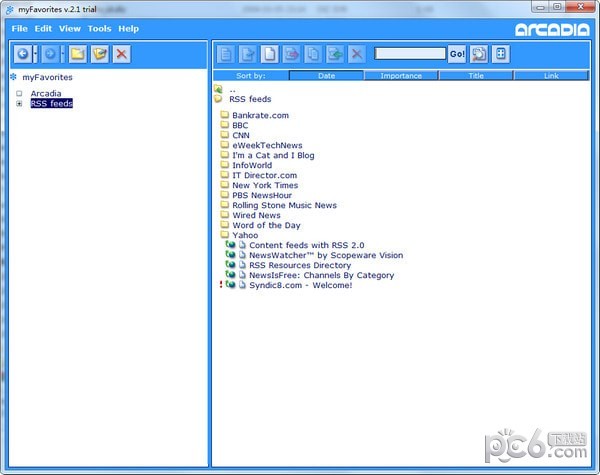Click the Edit folder icon in left toolbar

[100, 54]
